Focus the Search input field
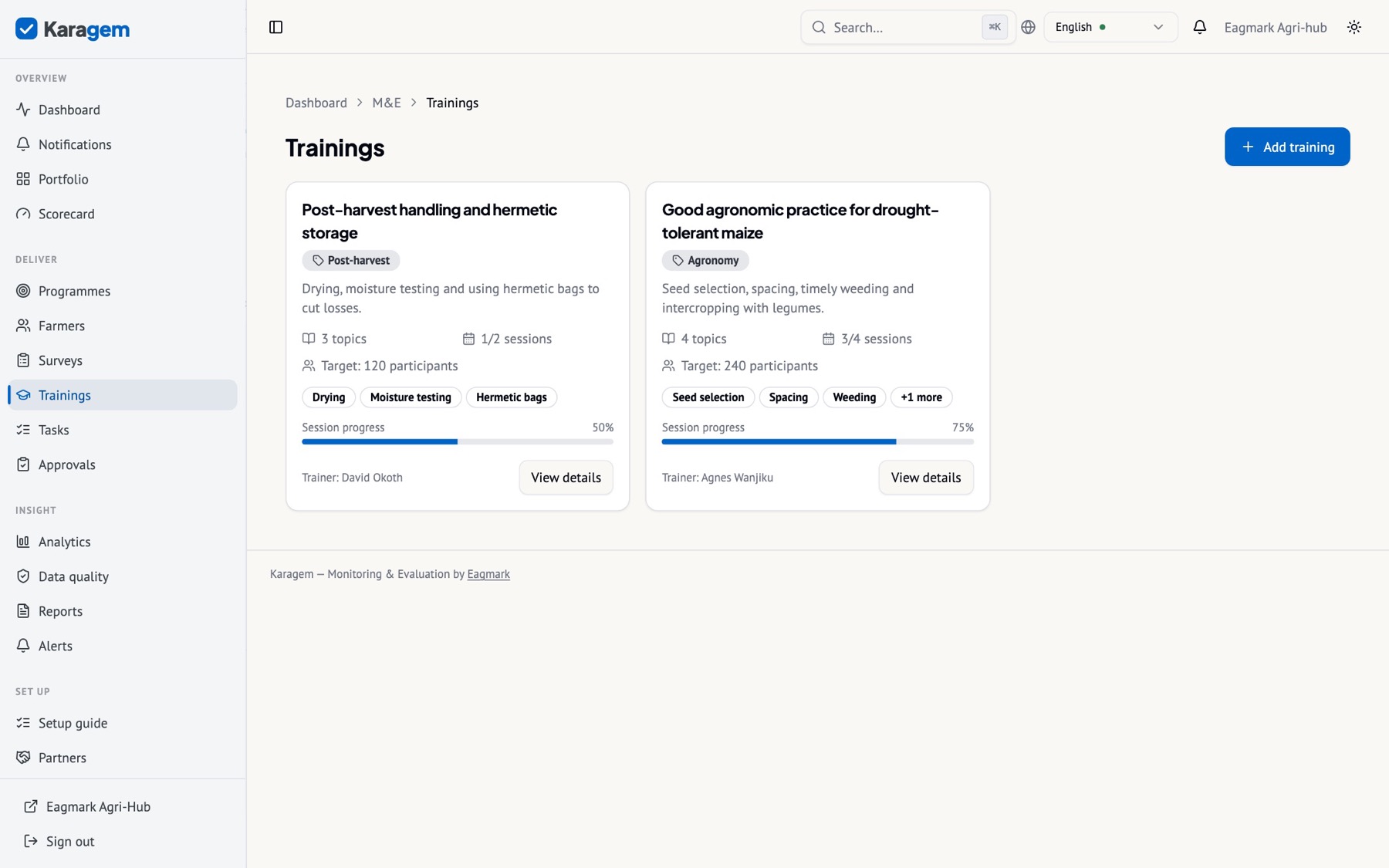 [907, 27]
